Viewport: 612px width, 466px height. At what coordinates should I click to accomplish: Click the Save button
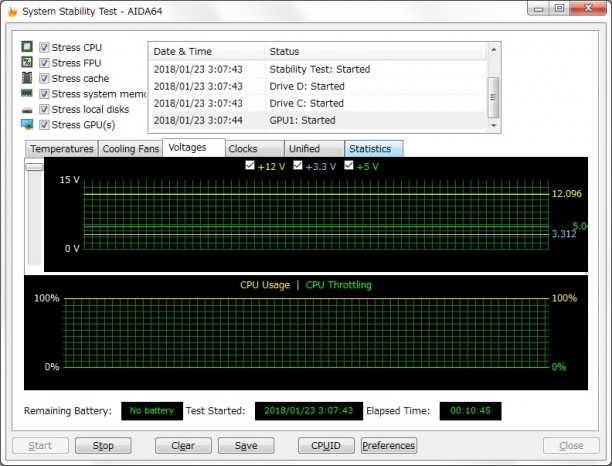[246, 445]
